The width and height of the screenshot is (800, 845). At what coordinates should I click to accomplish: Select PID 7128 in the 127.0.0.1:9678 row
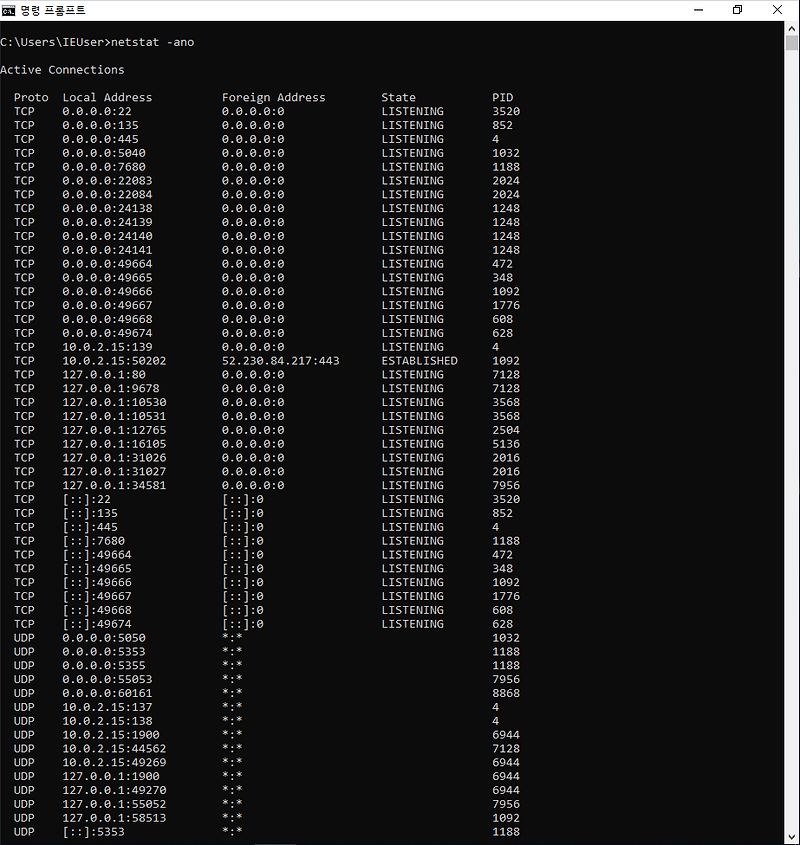tap(506, 389)
